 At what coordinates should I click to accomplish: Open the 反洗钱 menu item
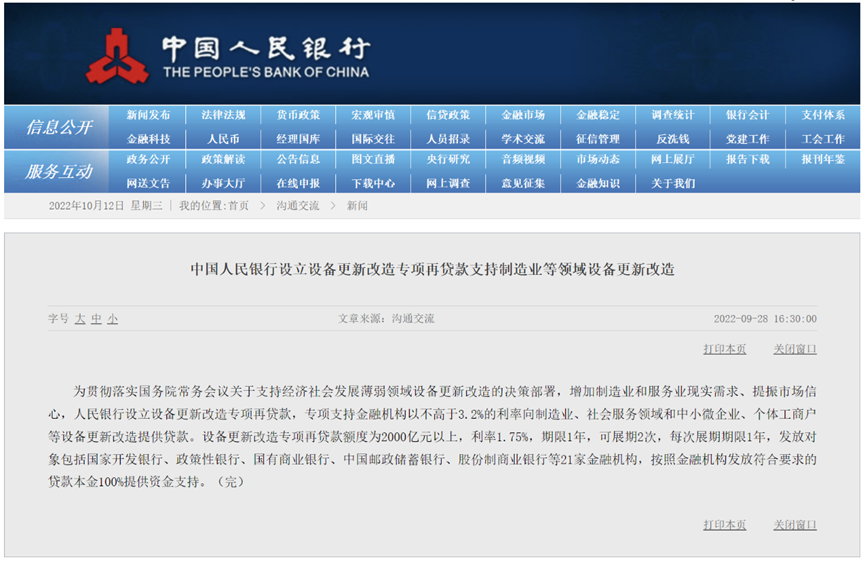click(x=673, y=139)
